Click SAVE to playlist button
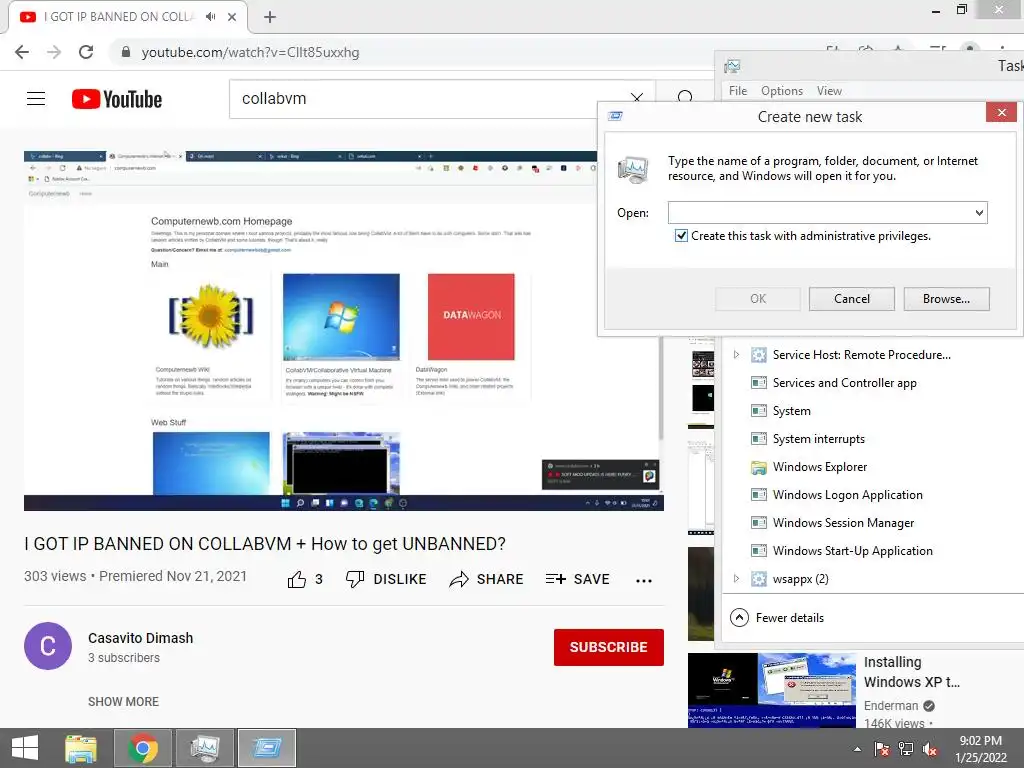 click(578, 579)
